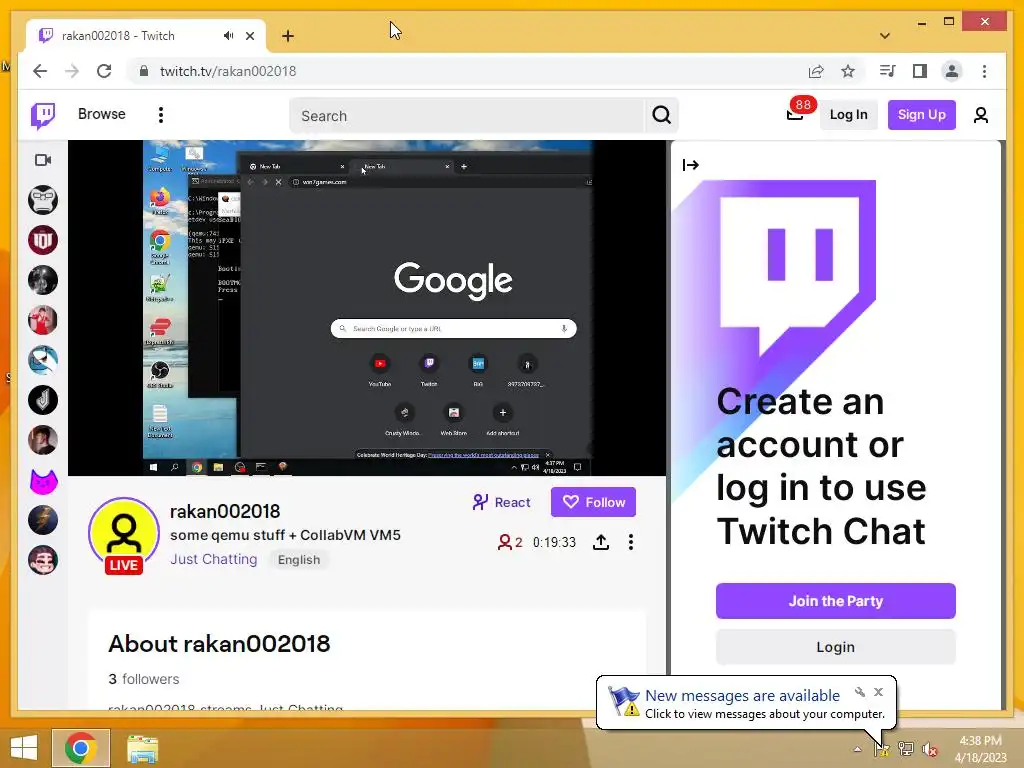
Task: Open the three-dot menu beside Browse
Action: coord(161,115)
